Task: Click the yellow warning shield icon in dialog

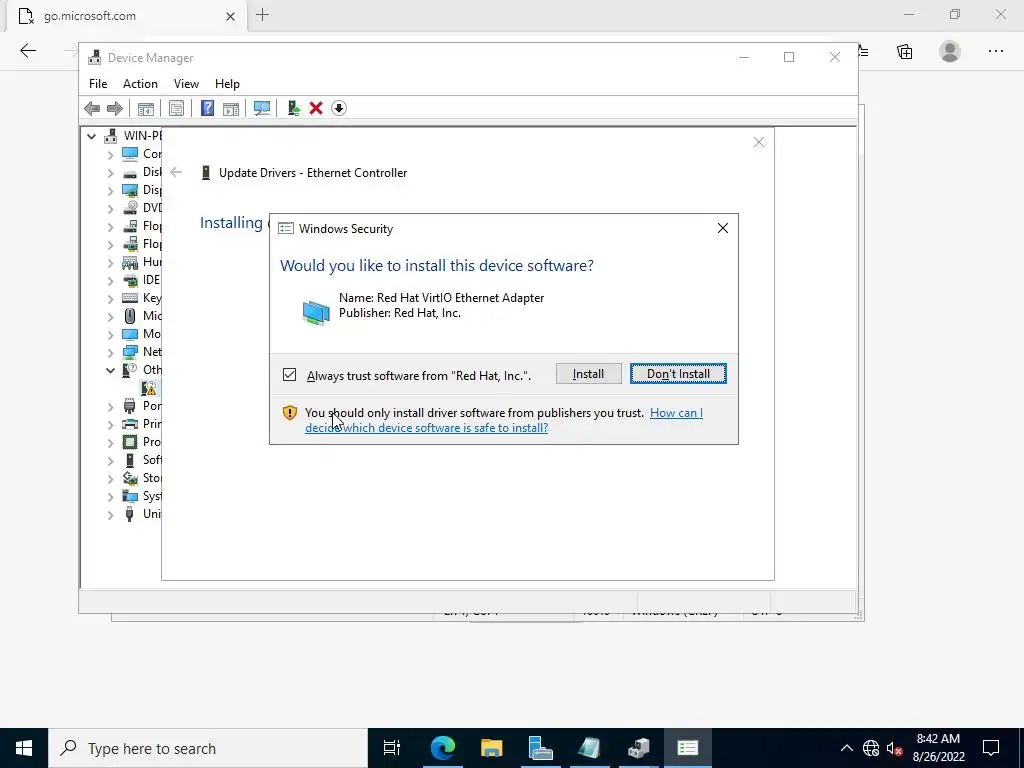Action: pyautogui.click(x=290, y=413)
